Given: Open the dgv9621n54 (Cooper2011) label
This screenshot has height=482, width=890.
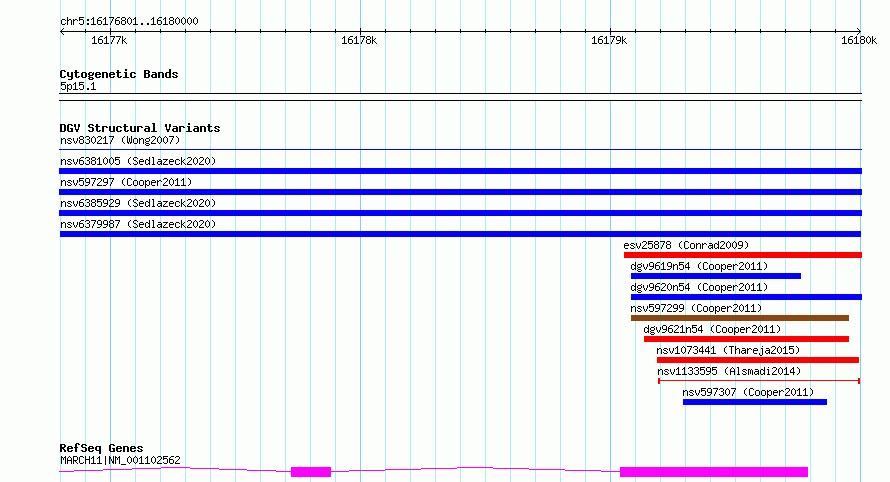Looking at the screenshot, I should [712, 329].
